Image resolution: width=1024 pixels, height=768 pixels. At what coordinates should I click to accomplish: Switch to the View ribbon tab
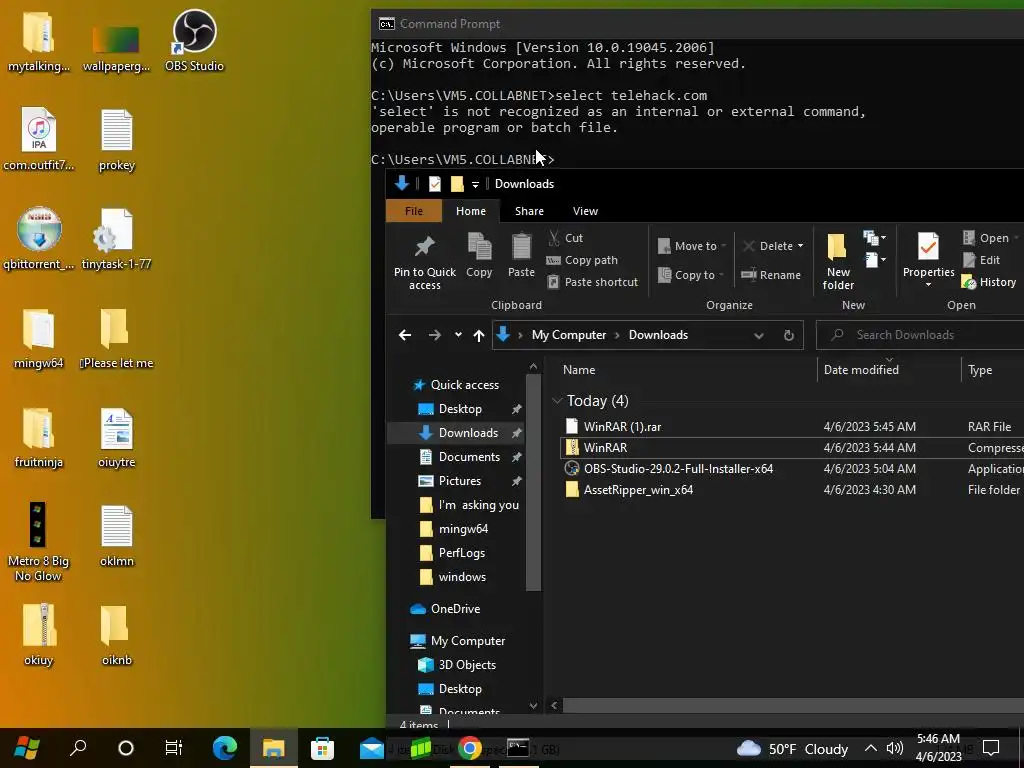(x=585, y=211)
